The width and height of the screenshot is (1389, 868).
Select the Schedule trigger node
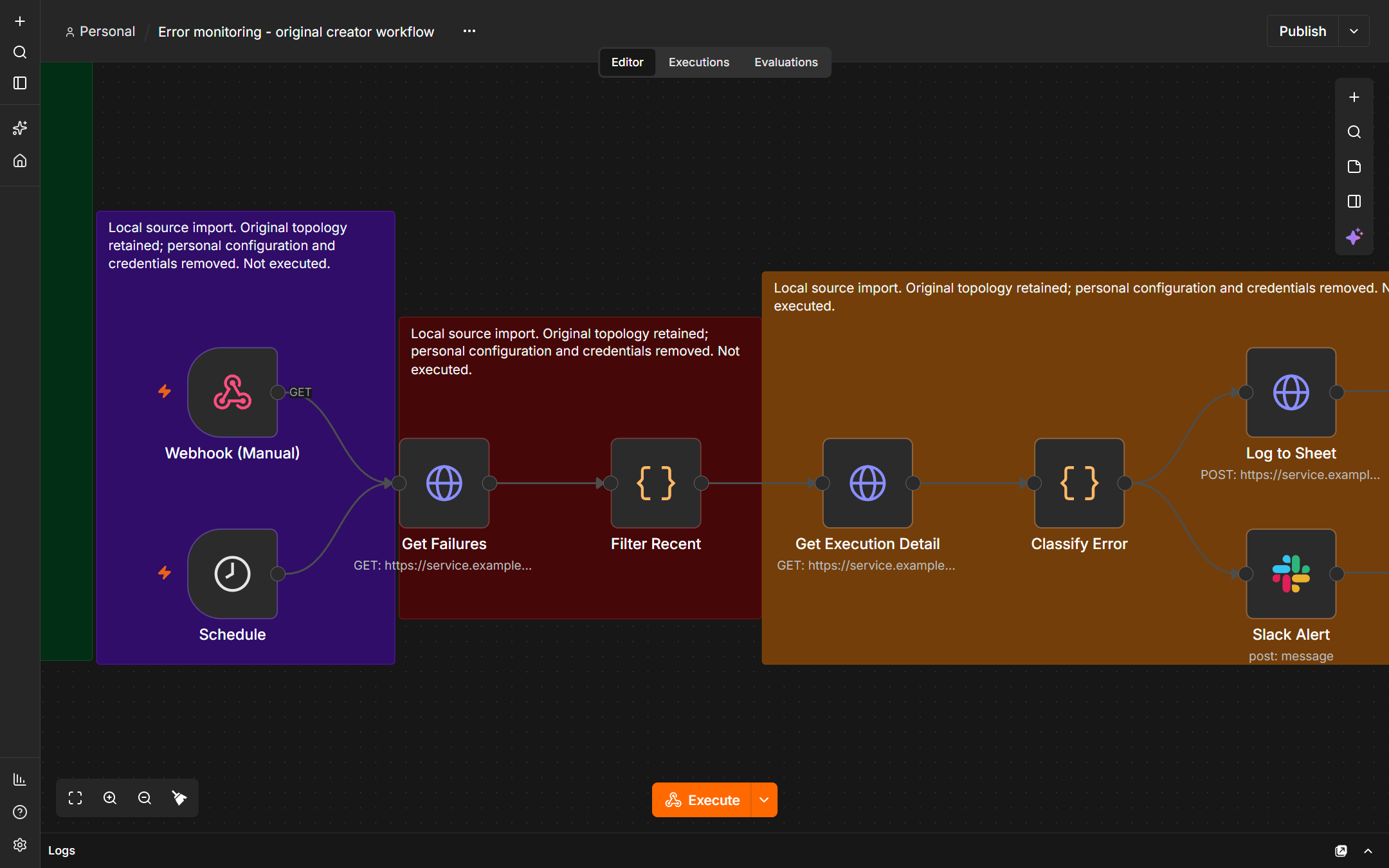(232, 574)
